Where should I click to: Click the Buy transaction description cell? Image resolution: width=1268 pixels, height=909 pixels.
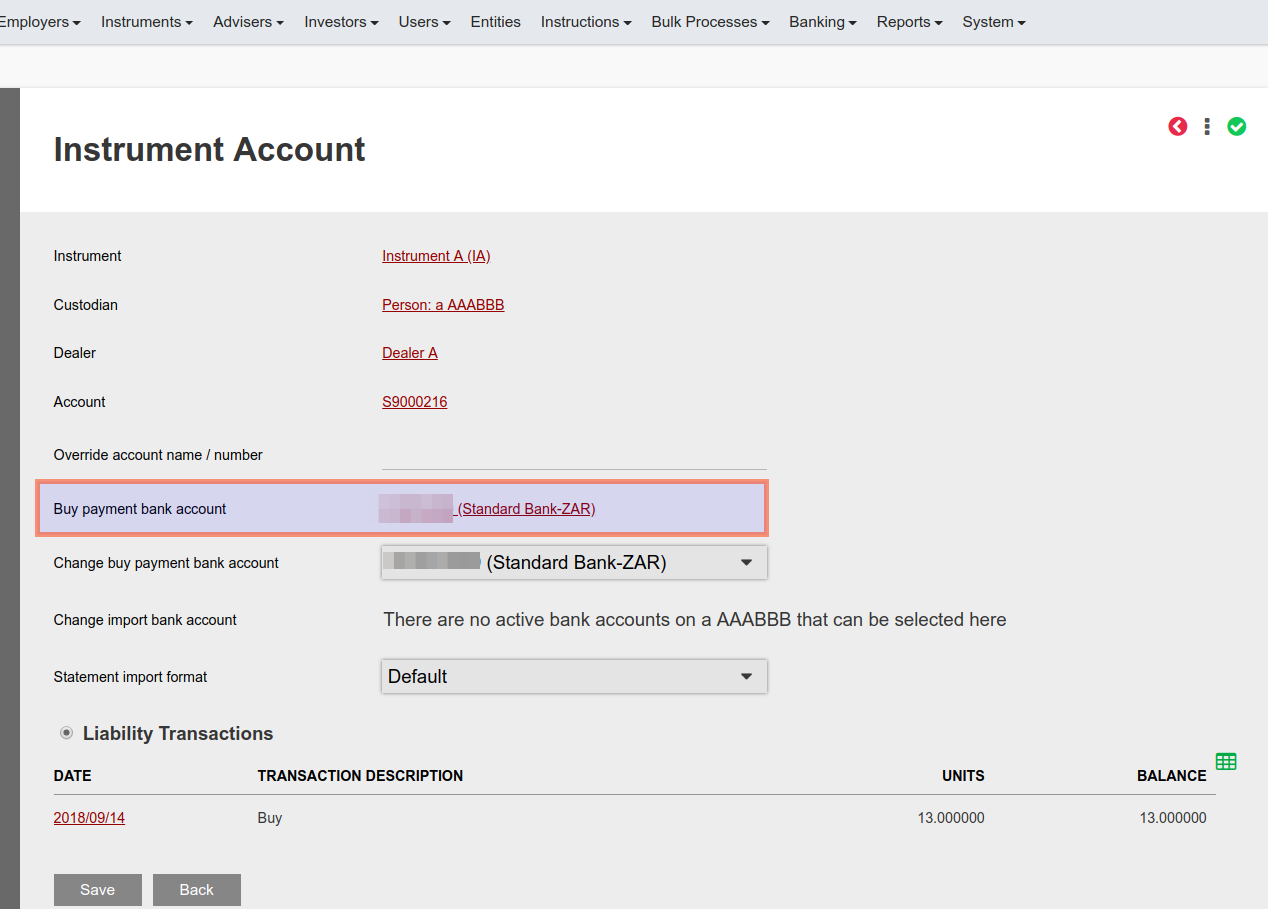270,818
